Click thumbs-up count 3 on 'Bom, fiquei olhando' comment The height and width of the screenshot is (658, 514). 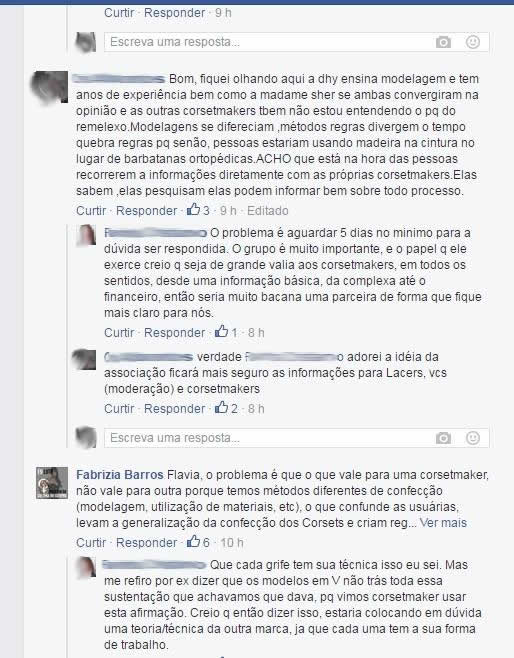point(206,211)
